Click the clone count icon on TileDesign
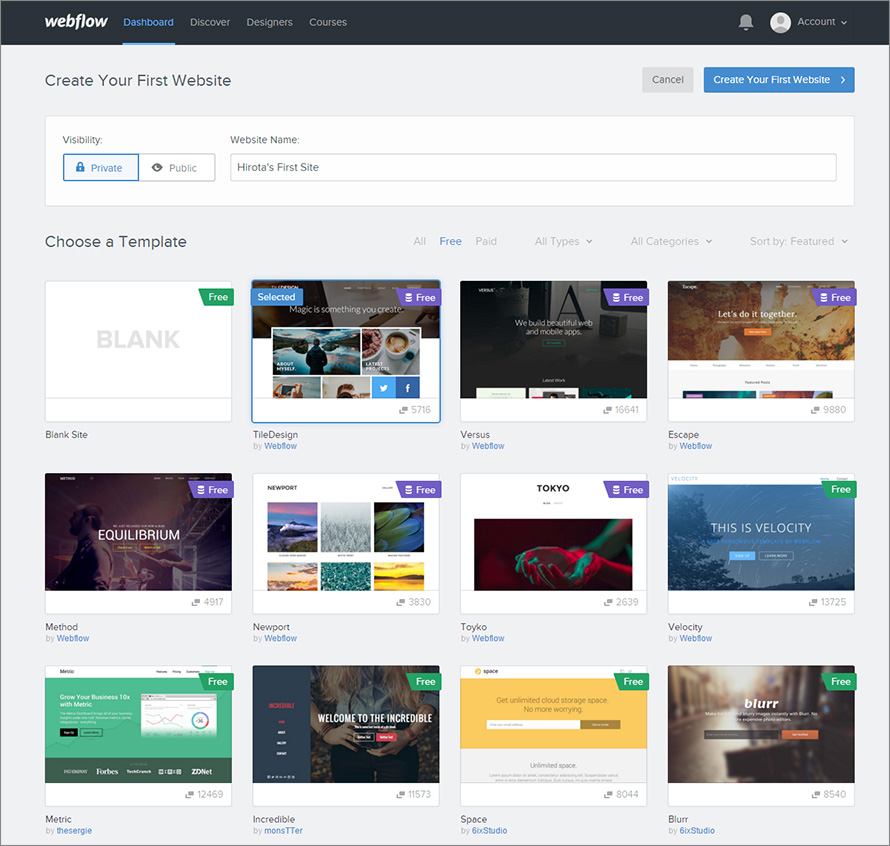This screenshot has width=890, height=846. (x=403, y=410)
